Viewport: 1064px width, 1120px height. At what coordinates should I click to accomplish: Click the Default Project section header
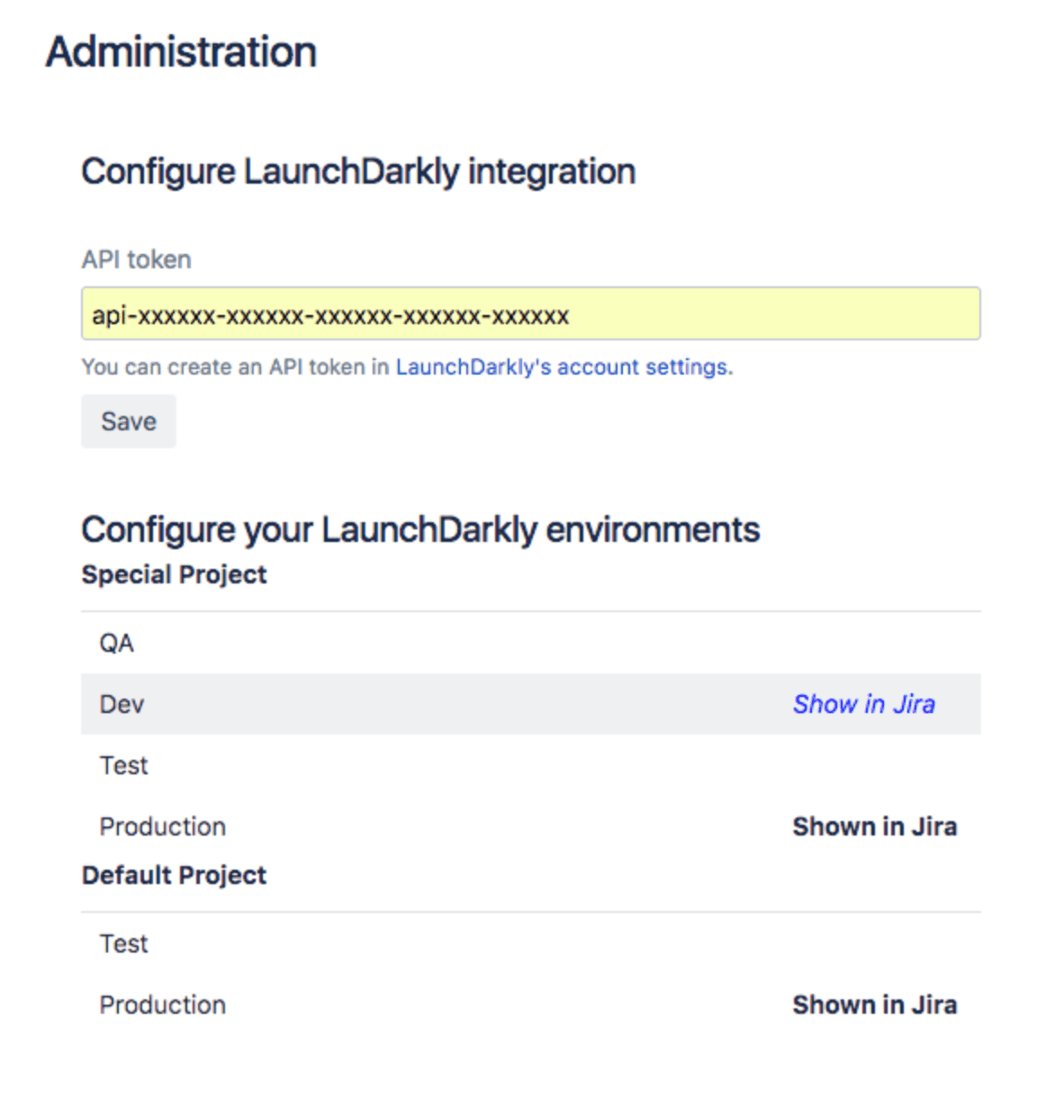[174, 874]
